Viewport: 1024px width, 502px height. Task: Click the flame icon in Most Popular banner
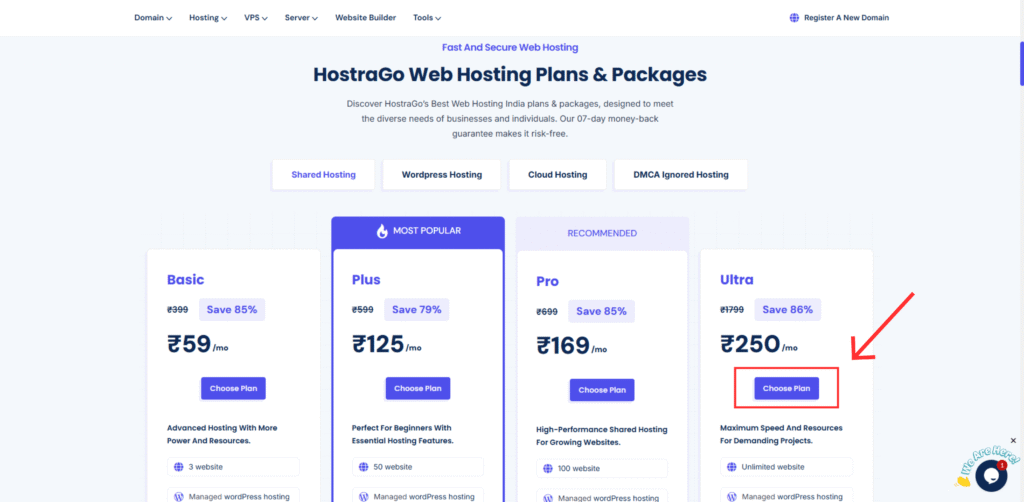pos(382,231)
